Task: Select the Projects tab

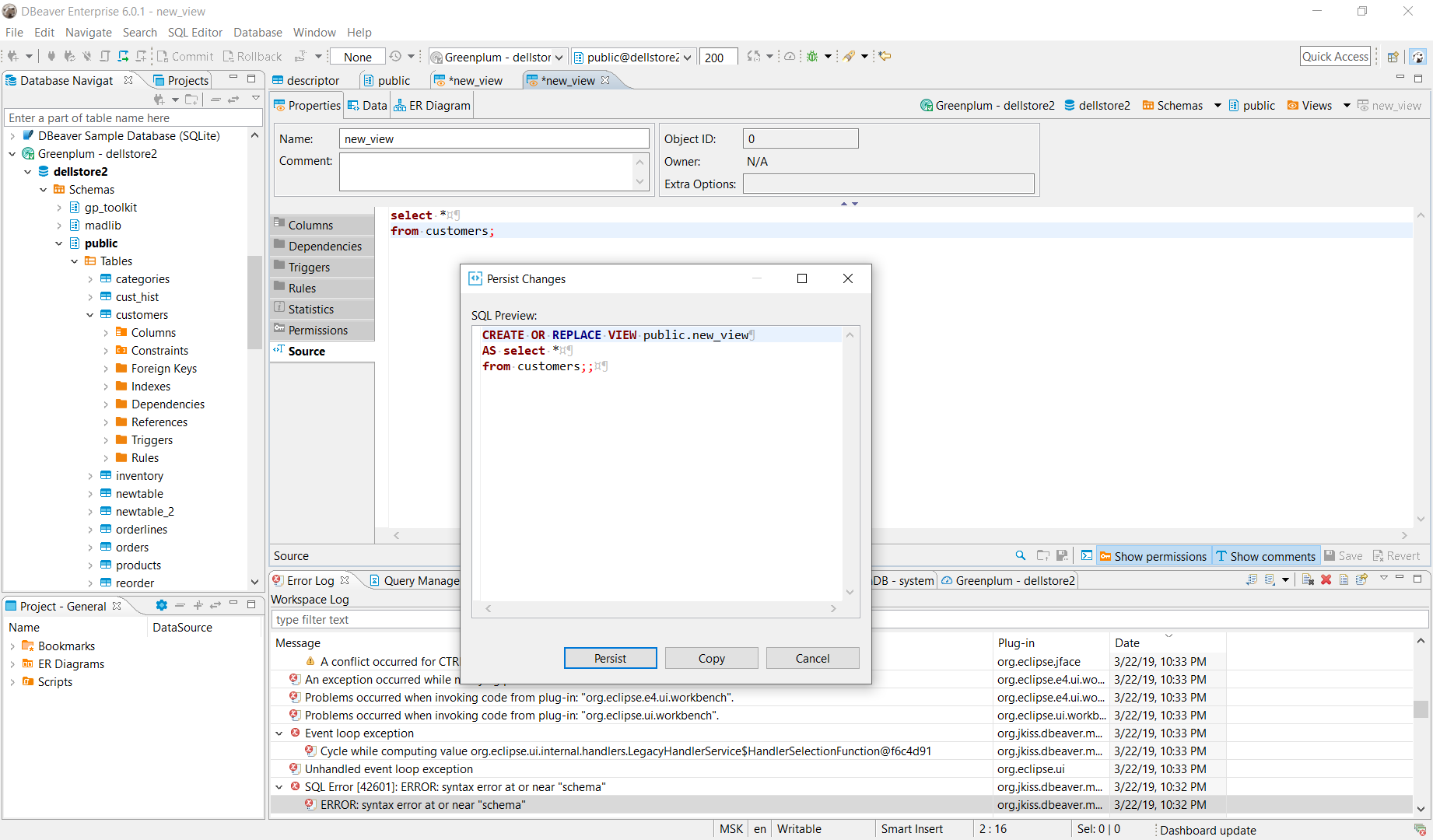Action: [x=181, y=81]
